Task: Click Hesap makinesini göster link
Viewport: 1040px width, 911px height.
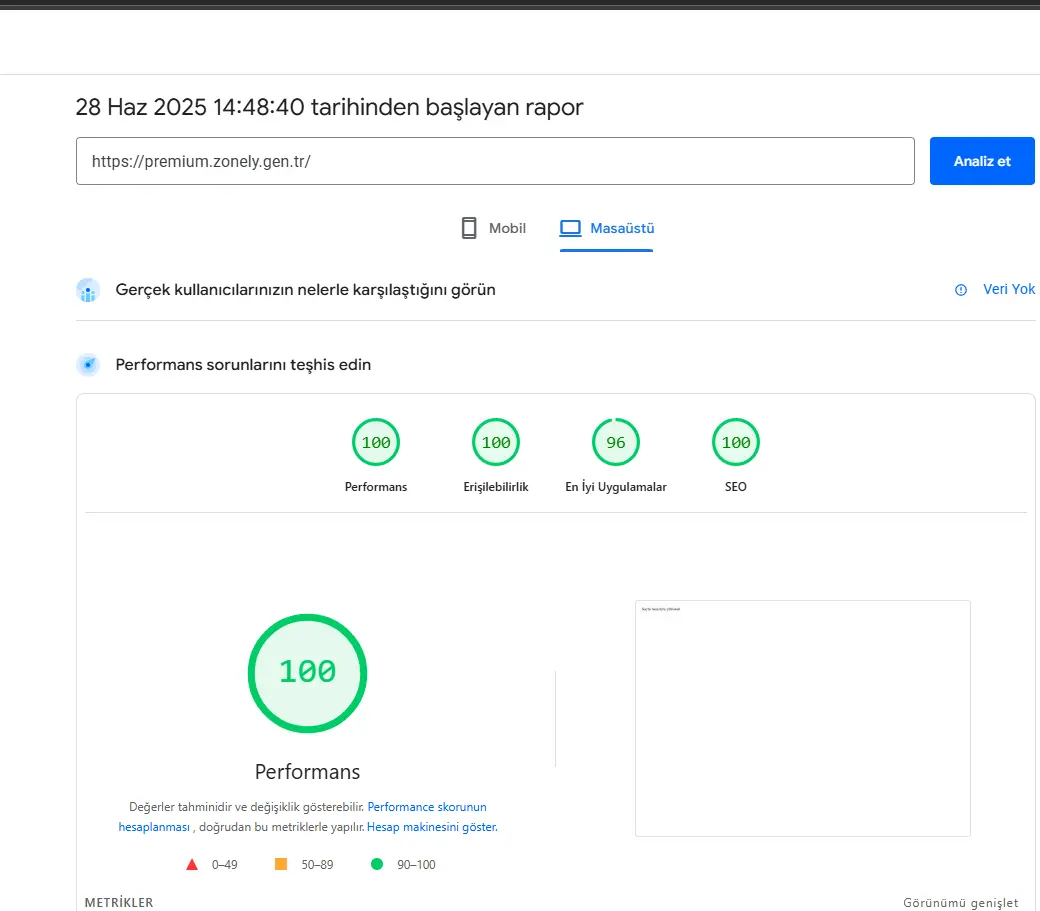Action: [432, 827]
